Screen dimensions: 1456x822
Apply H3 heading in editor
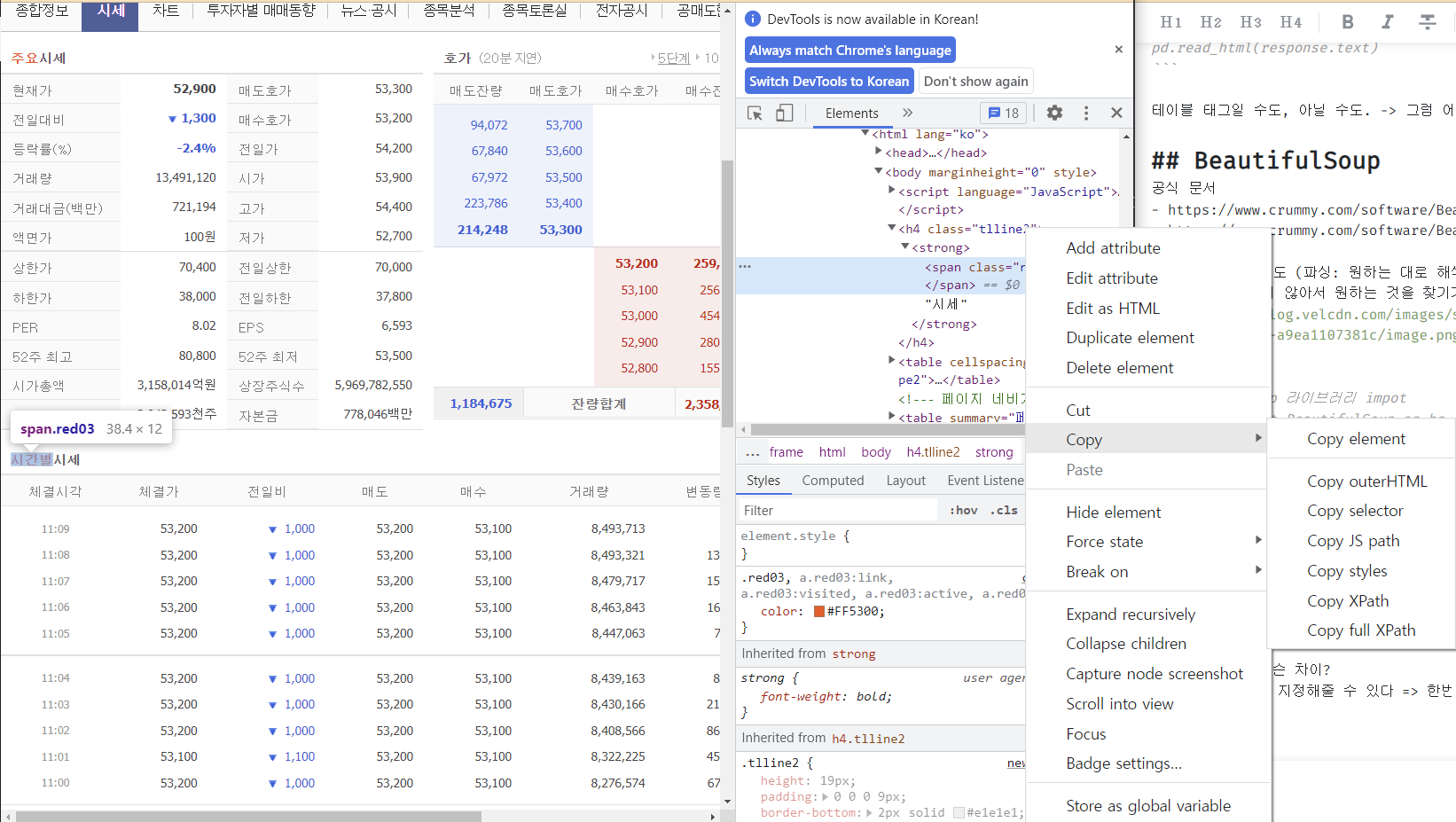[1250, 22]
